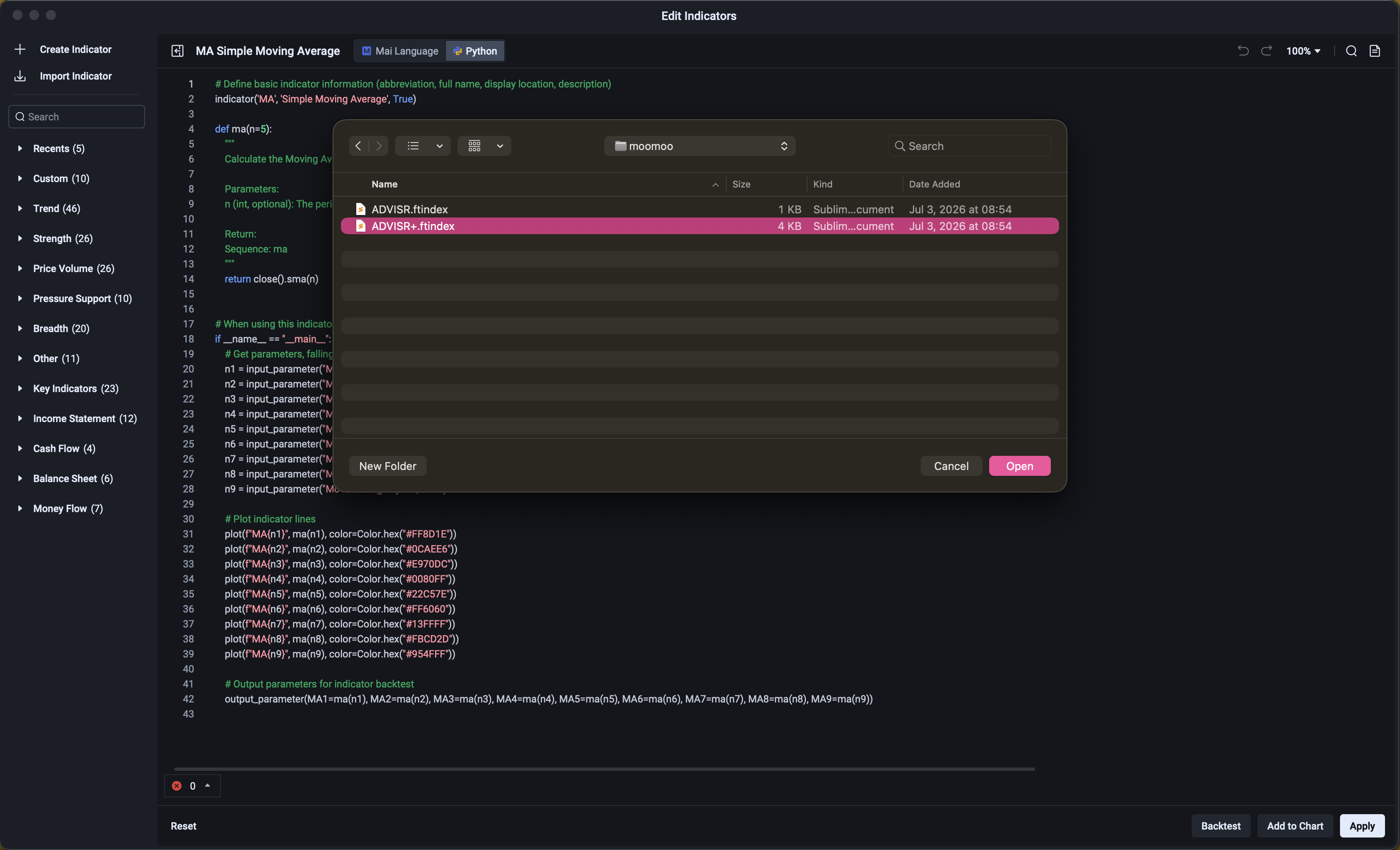Click the '# Plot indicator lines' comment
1400x850 pixels.
[270, 519]
